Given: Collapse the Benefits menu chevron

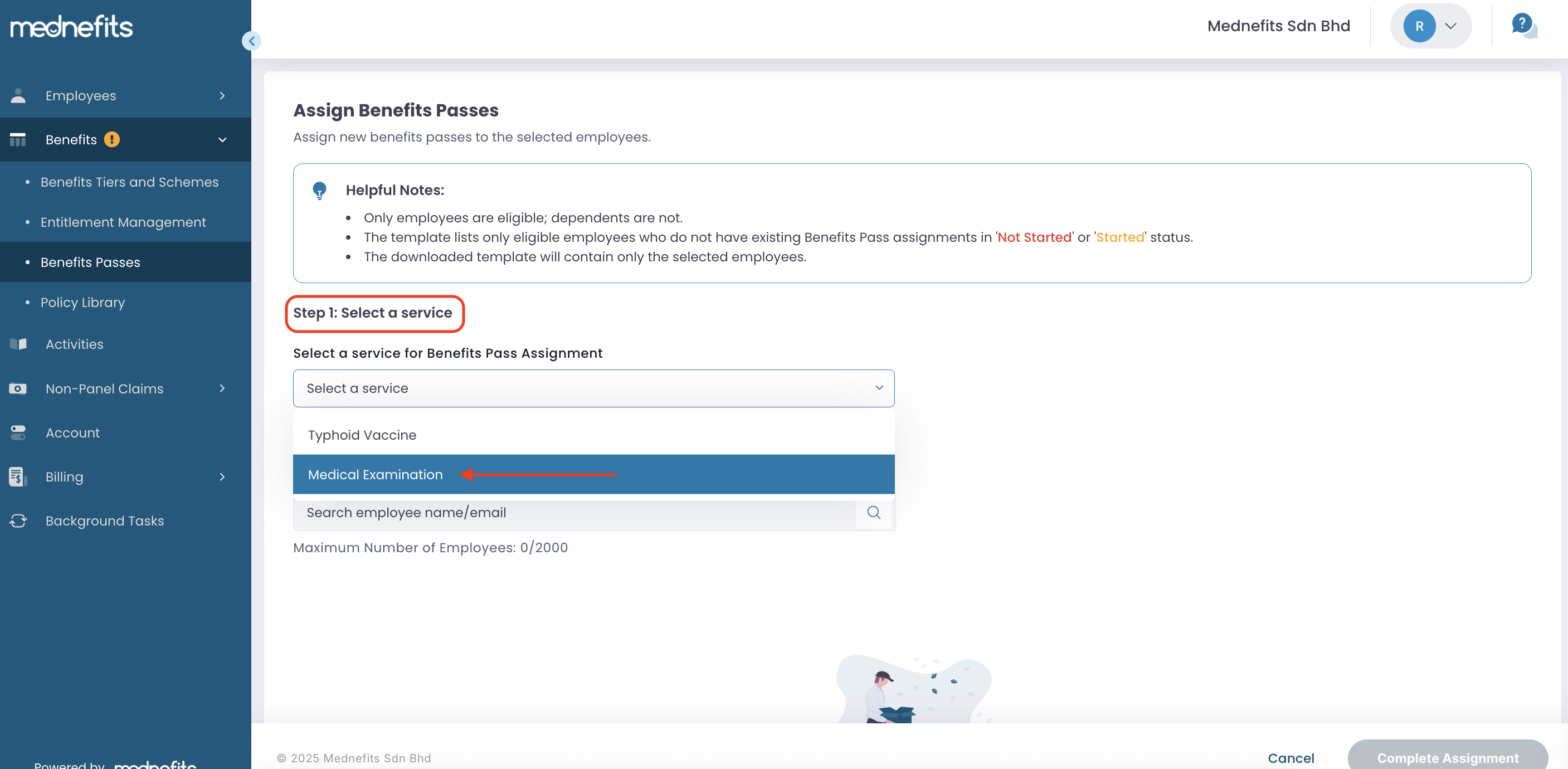Looking at the screenshot, I should click(222, 139).
